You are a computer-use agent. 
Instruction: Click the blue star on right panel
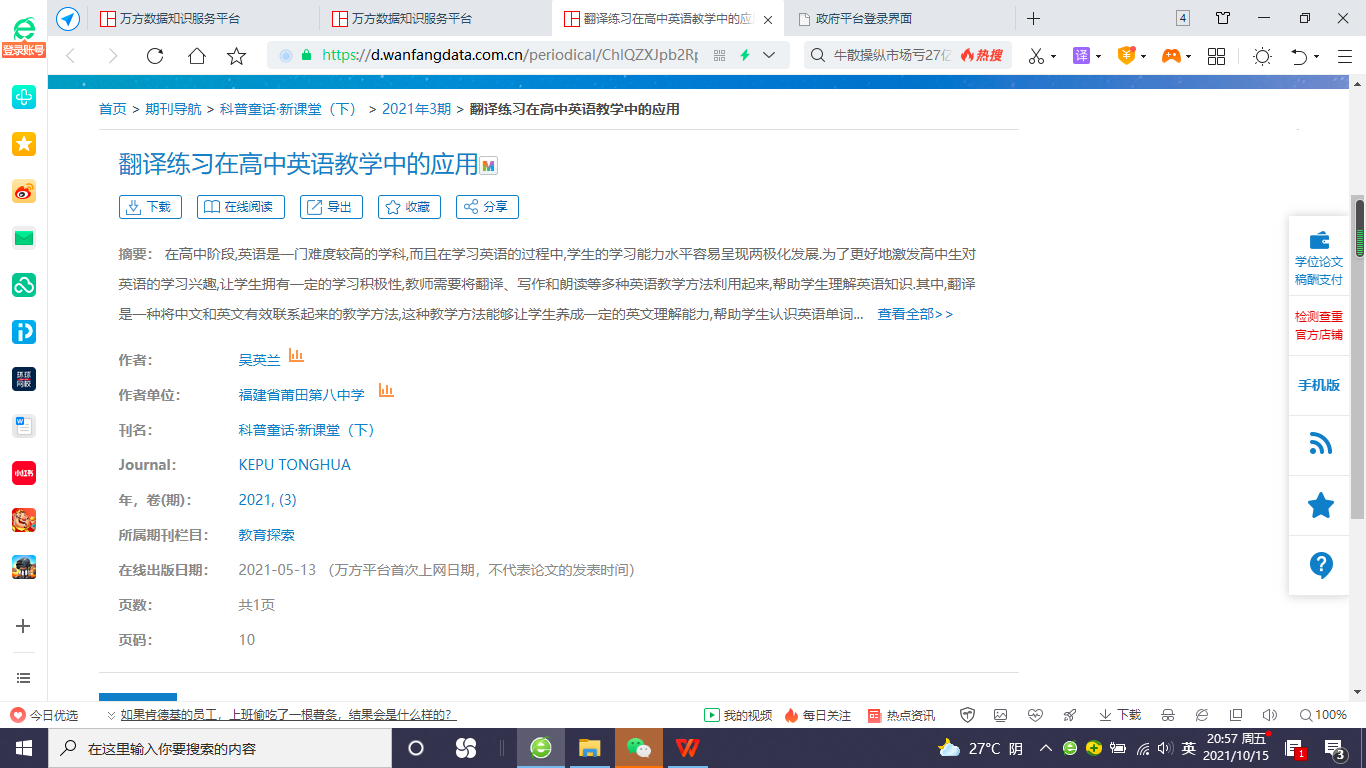click(1321, 505)
